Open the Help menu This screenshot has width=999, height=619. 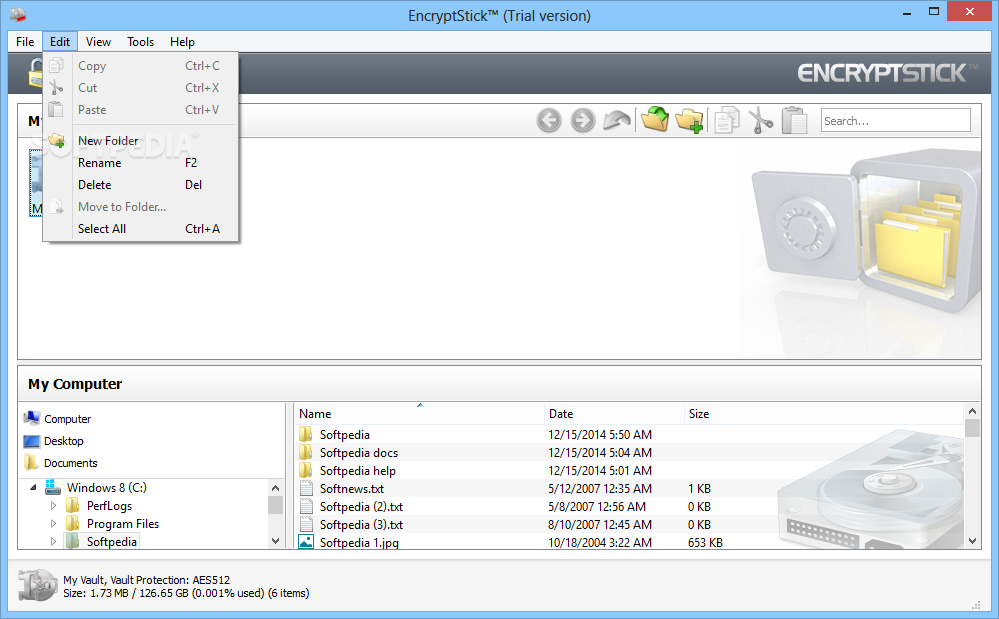pyautogui.click(x=182, y=41)
